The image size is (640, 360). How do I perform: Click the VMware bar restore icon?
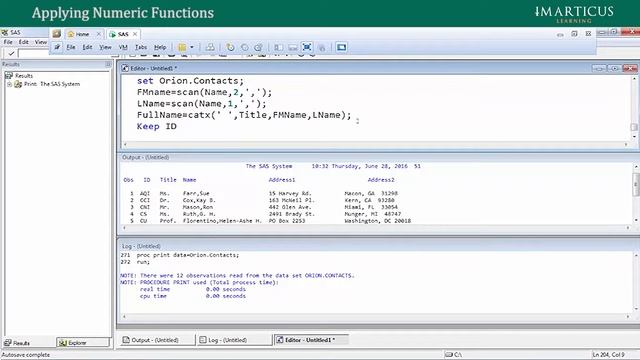(x=574, y=34)
